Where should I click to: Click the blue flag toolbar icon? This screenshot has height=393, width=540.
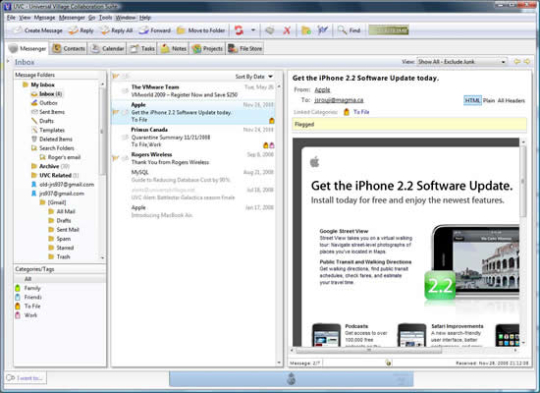pyautogui.click(x=322, y=30)
